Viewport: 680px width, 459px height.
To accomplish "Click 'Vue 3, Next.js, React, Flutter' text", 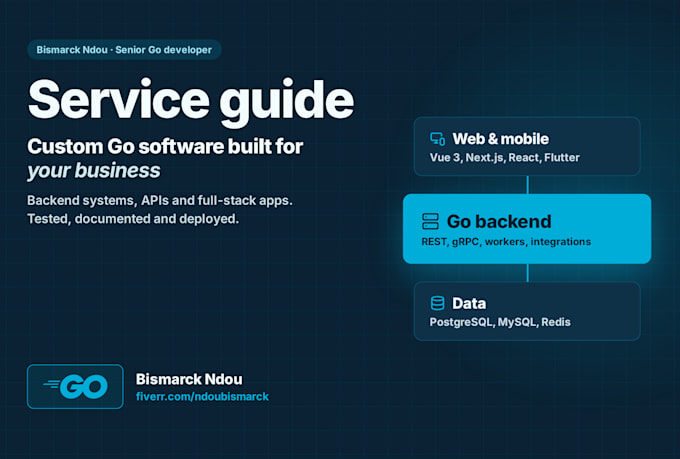I will pos(504,157).
